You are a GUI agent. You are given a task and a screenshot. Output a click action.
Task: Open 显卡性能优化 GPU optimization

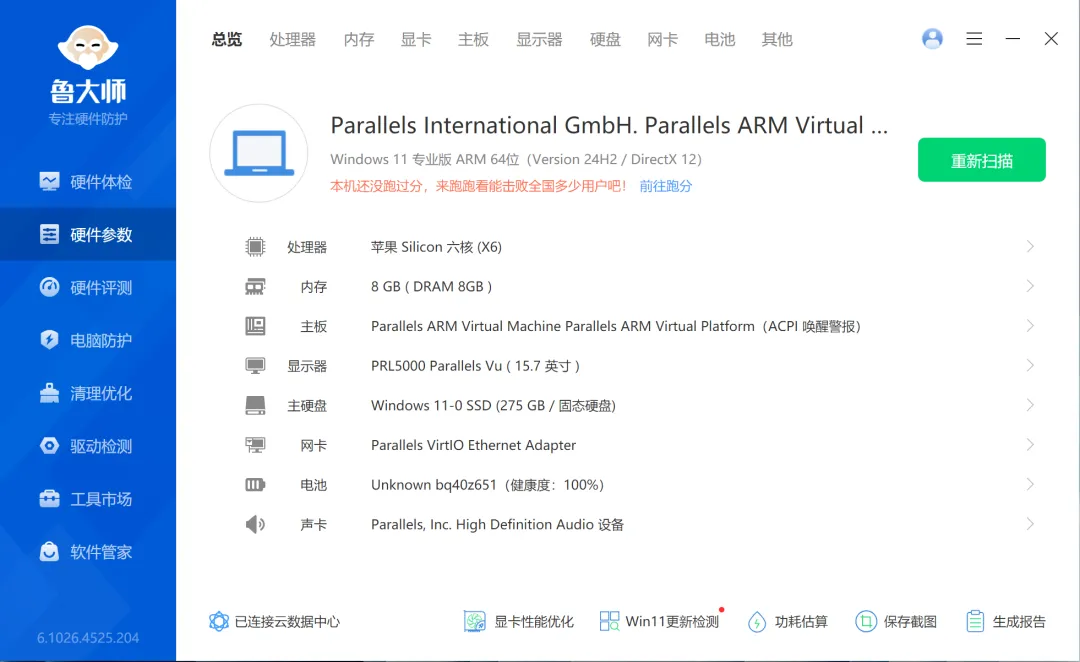click(x=518, y=621)
